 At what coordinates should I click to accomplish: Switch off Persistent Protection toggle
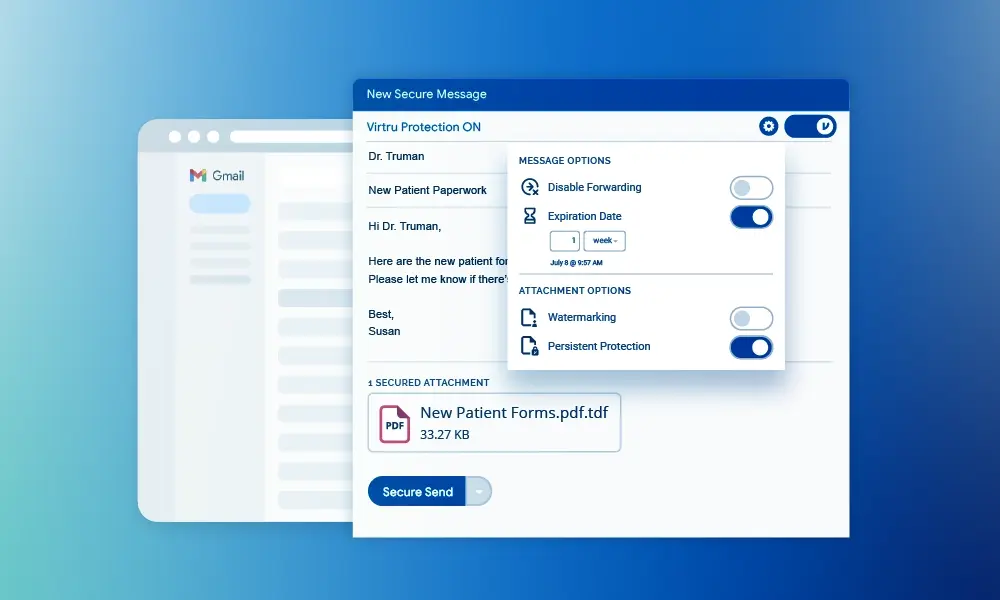coord(751,347)
